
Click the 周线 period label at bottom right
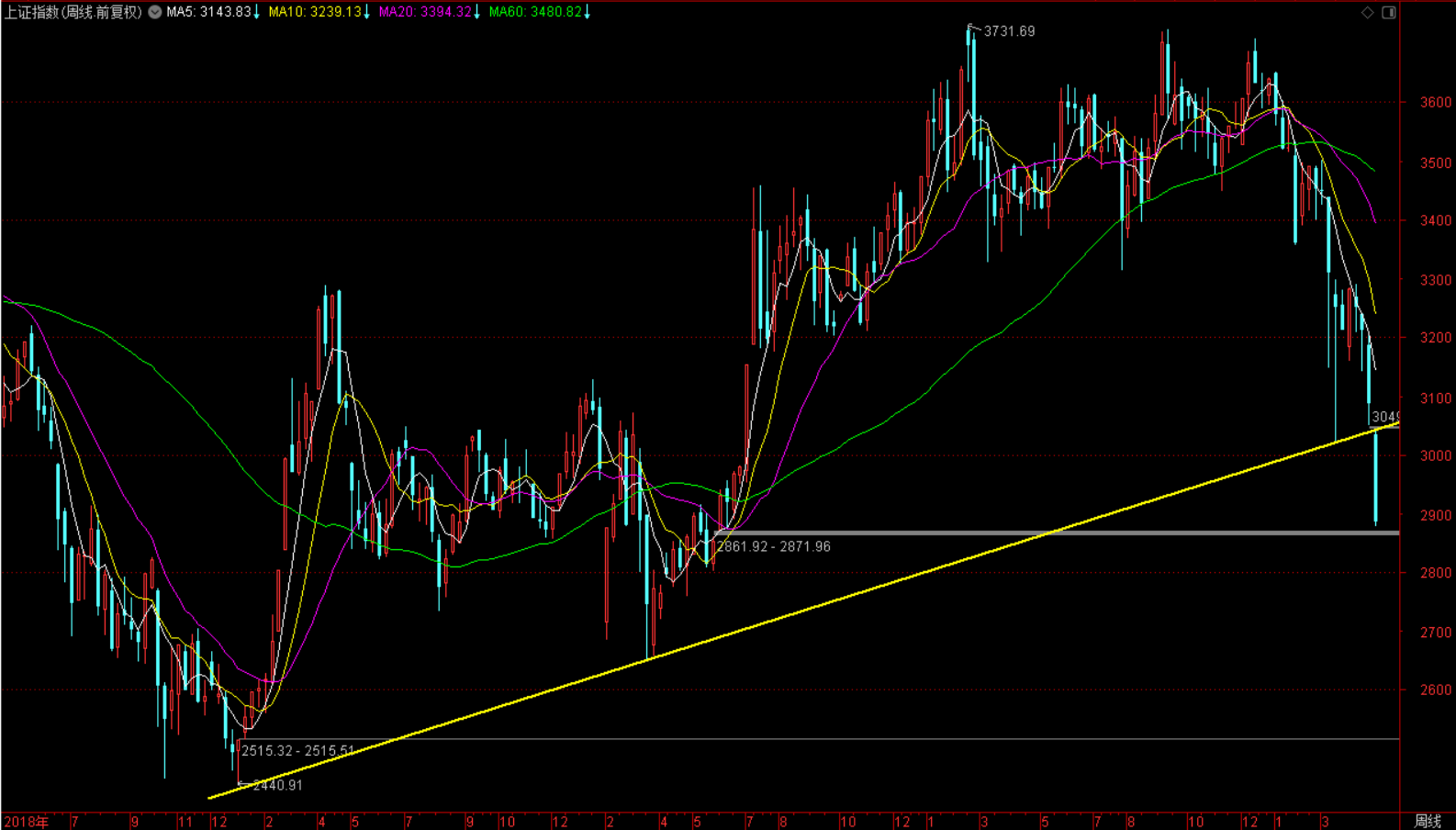1428,821
